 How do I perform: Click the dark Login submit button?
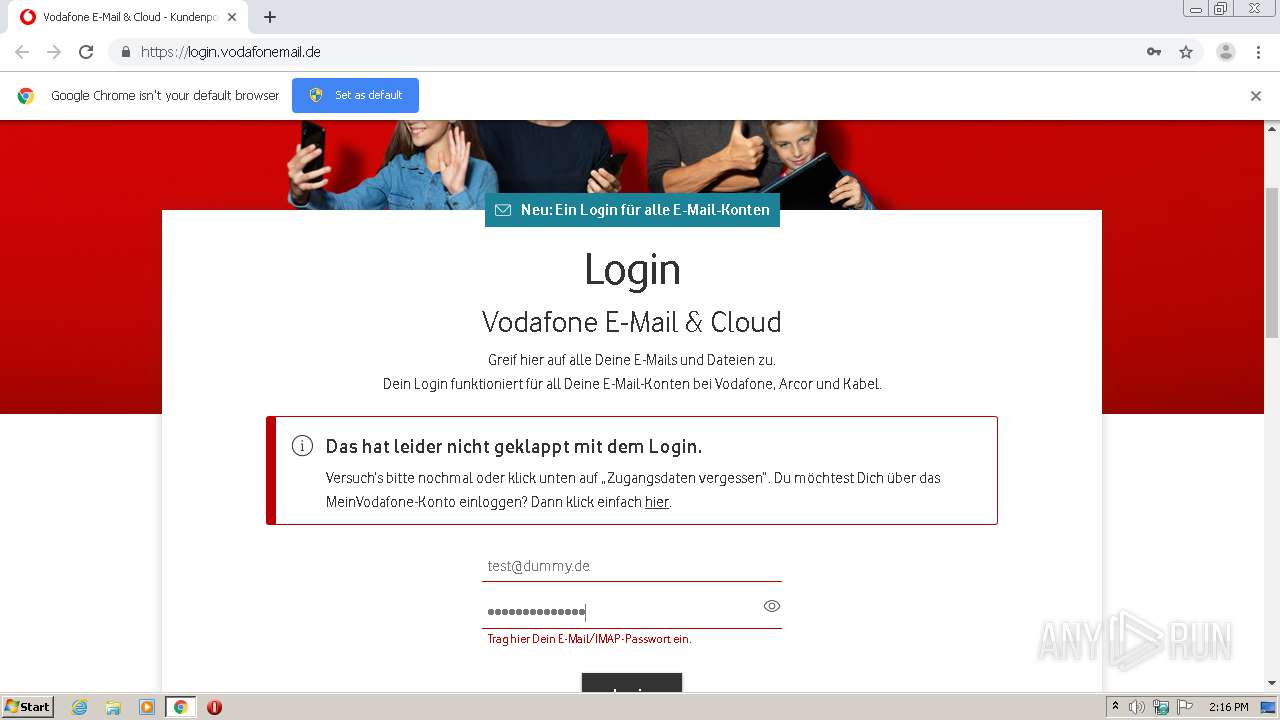tap(632, 682)
